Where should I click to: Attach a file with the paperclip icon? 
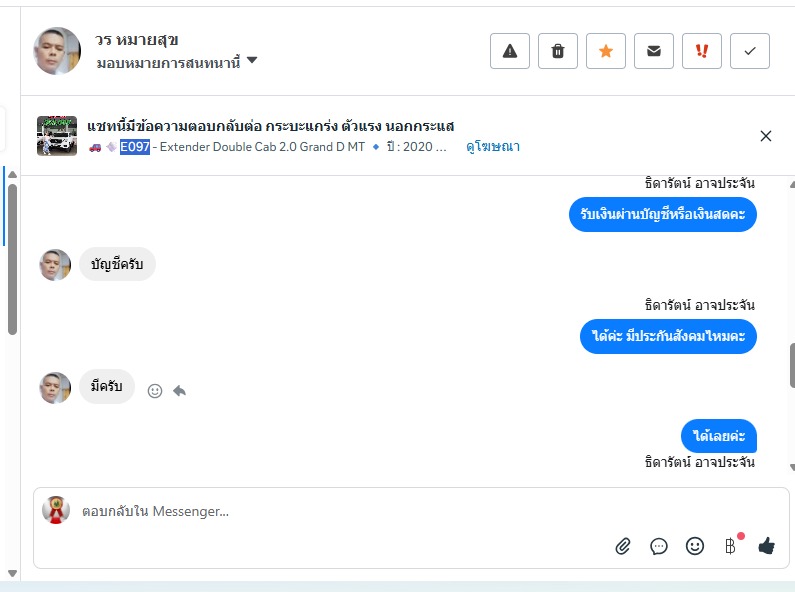(623, 546)
